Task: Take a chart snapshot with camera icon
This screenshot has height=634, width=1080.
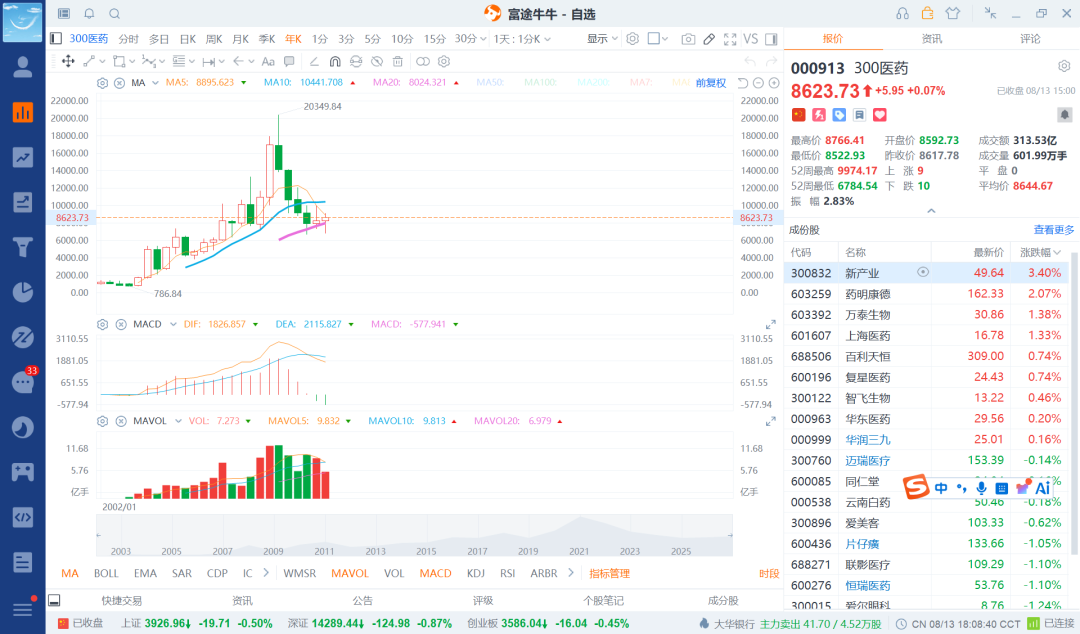Action: tap(688, 39)
